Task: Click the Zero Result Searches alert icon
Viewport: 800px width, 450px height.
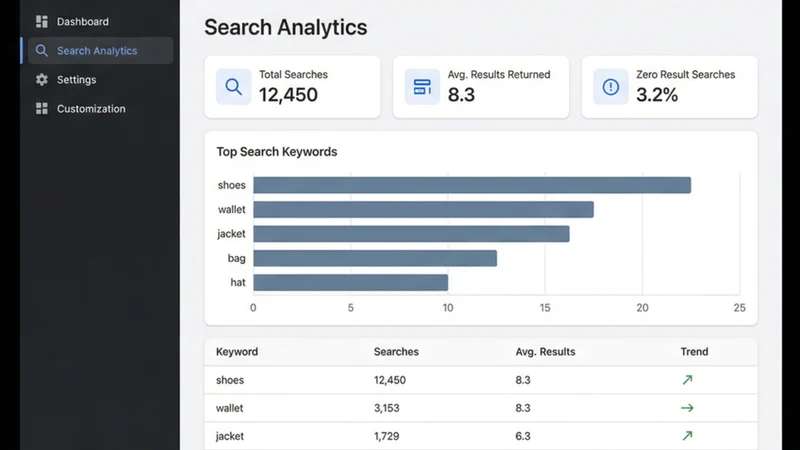Action: pyautogui.click(x=611, y=87)
